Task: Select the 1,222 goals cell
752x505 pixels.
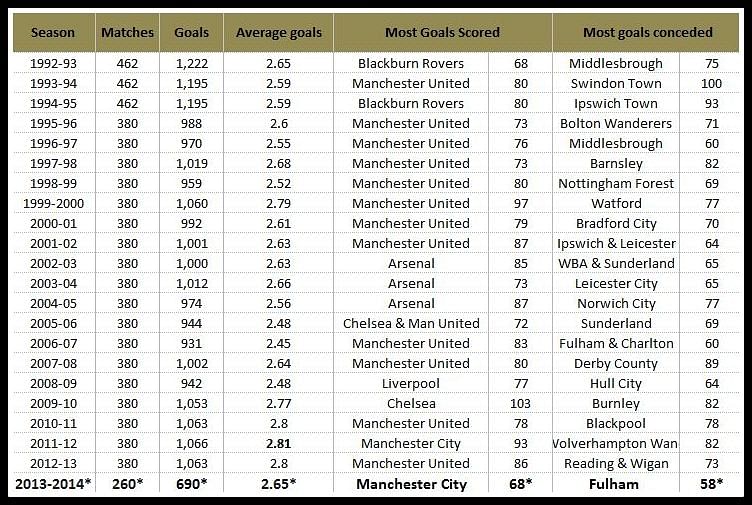Action: point(192,63)
